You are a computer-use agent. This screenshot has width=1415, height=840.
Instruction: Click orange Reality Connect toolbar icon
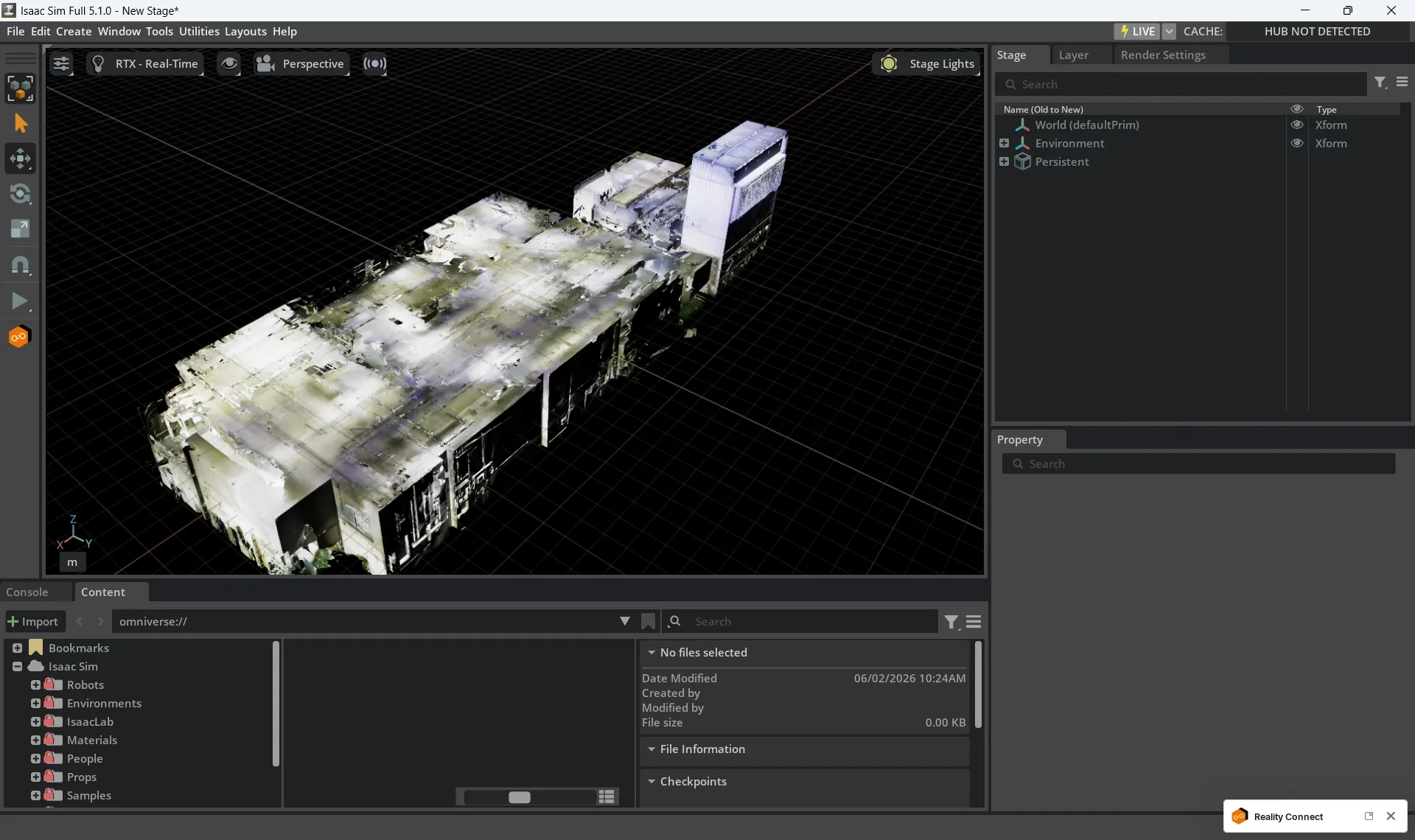point(20,337)
